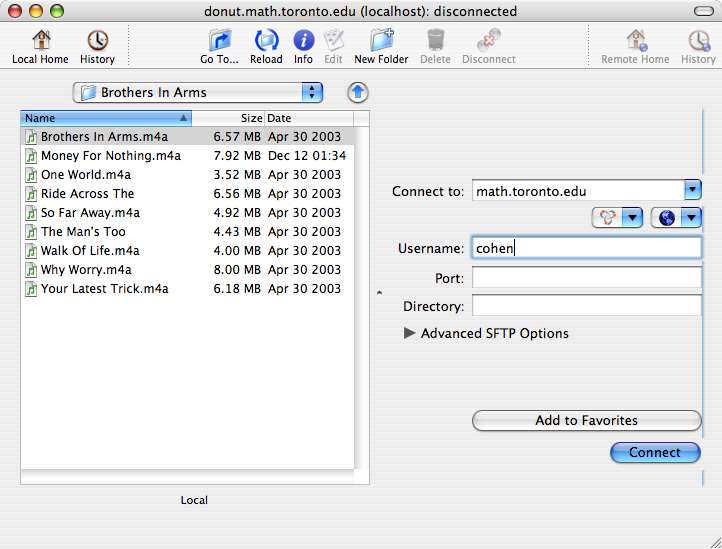This screenshot has width=722, height=549.
Task: Select Walk Of Life.m4a
Action: point(188,251)
